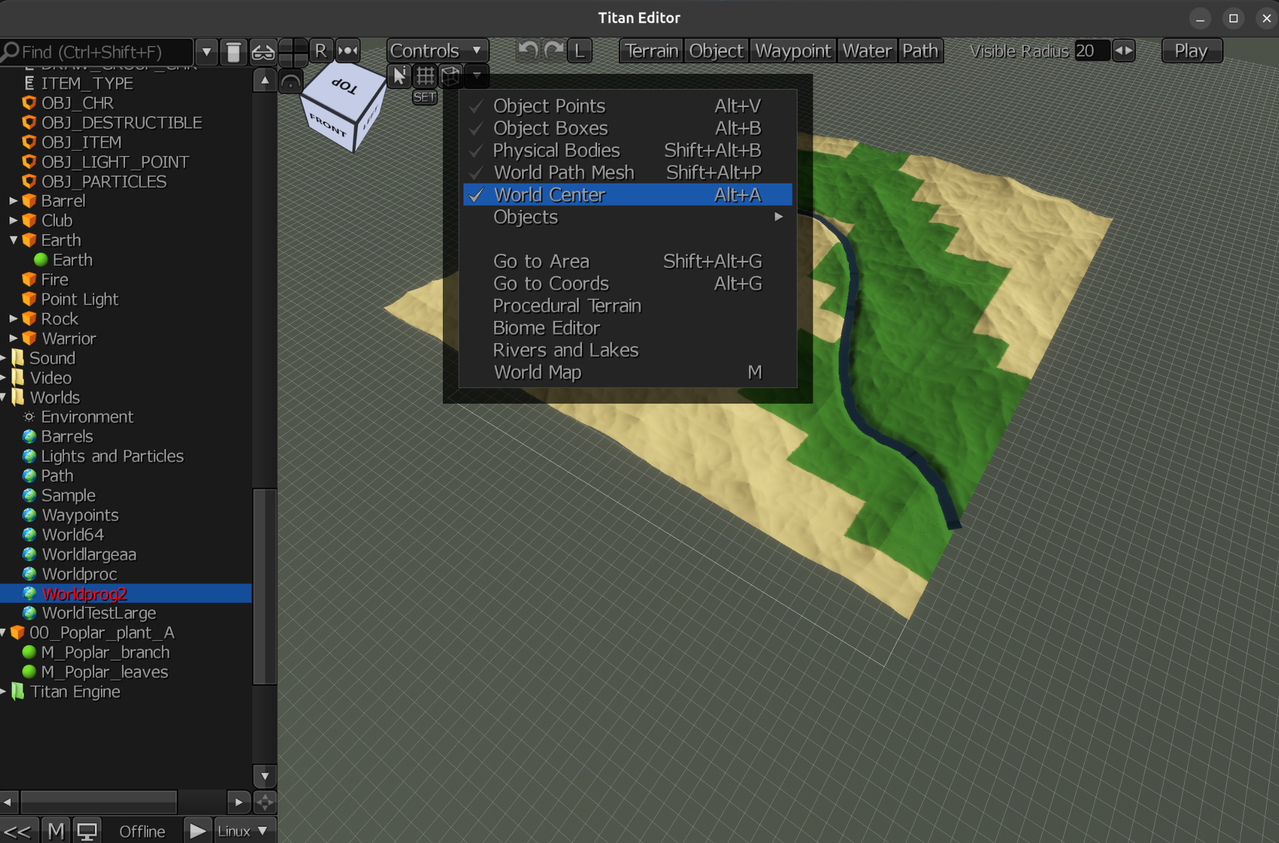Click the wireframe cube icon

451,76
